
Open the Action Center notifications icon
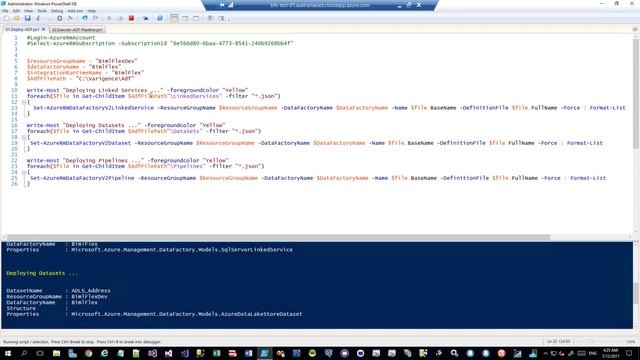pyautogui.click(x=629, y=353)
